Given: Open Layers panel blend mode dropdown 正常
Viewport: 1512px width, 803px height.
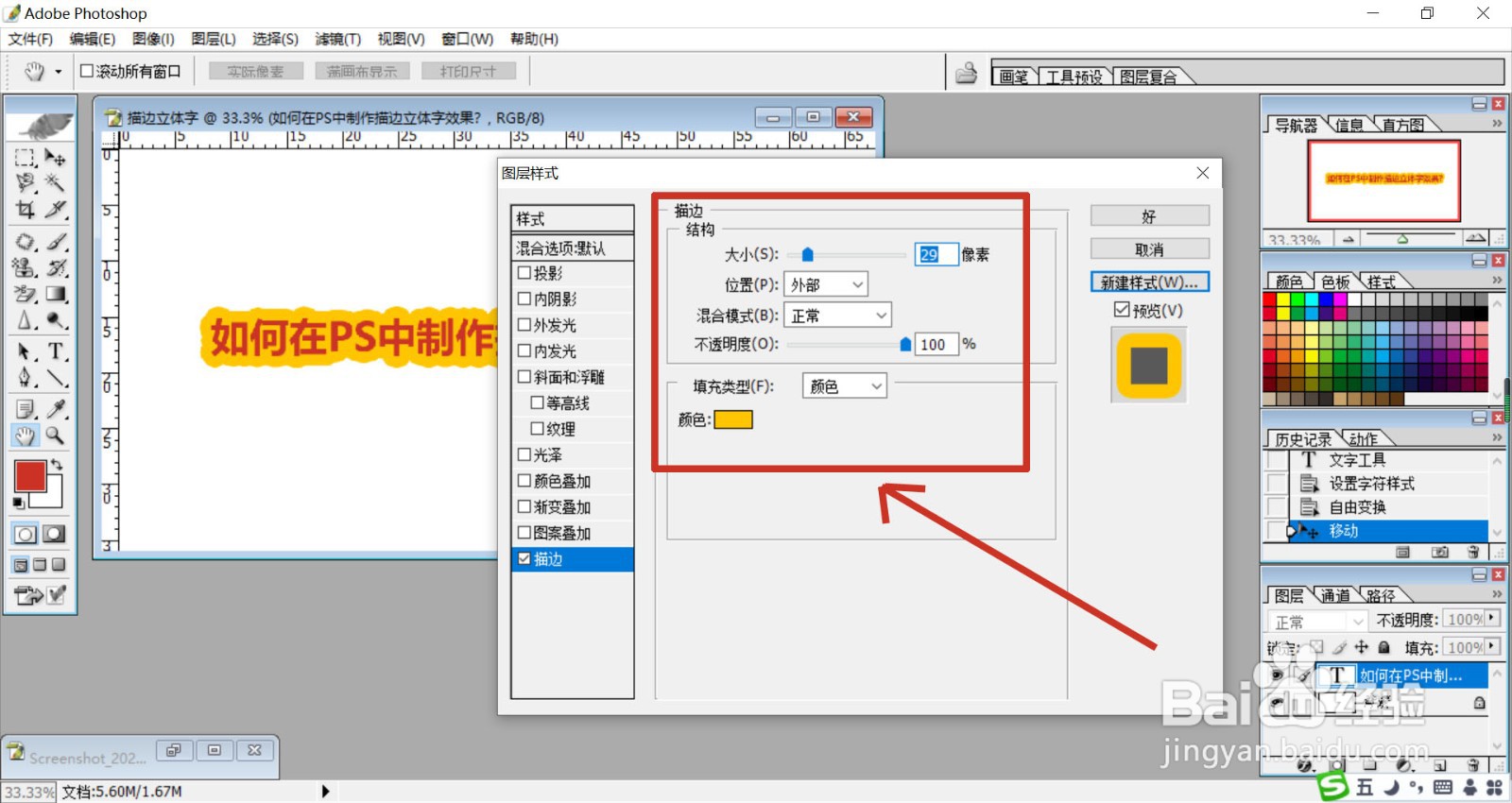Looking at the screenshot, I should click(x=1316, y=622).
